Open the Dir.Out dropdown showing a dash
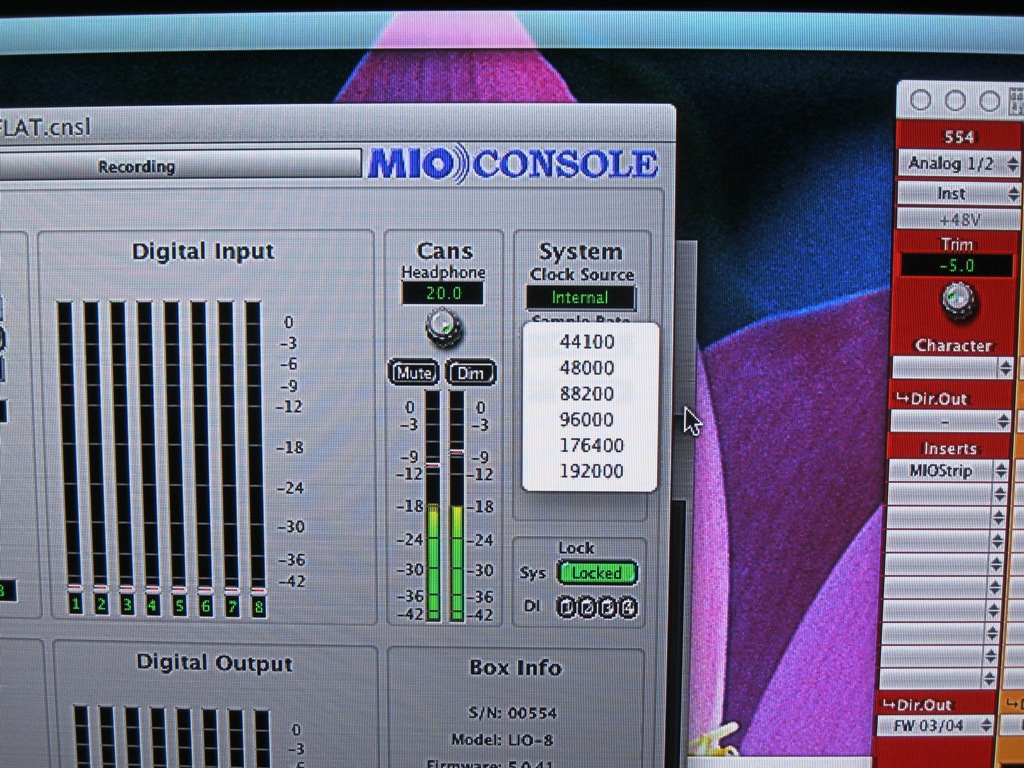This screenshot has height=768, width=1024. (952, 421)
